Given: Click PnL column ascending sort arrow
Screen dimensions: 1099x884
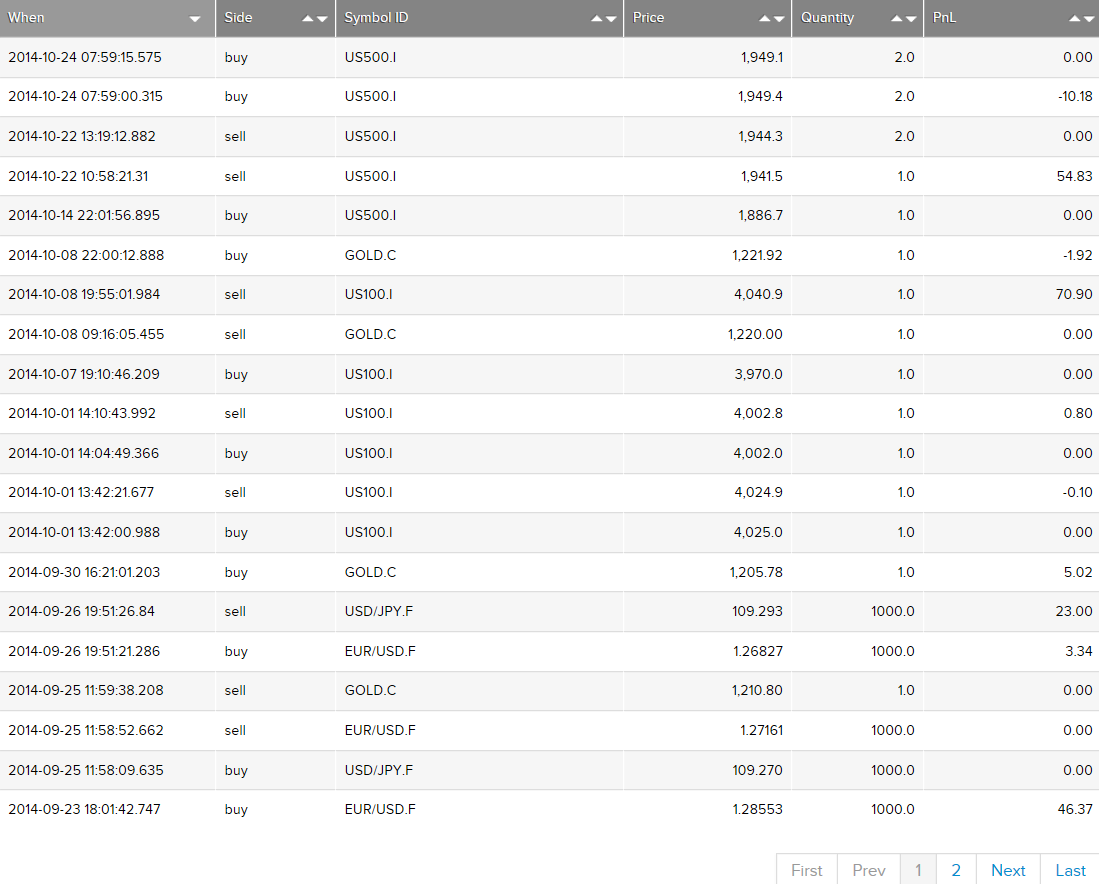Looking at the screenshot, I should point(1075,19).
